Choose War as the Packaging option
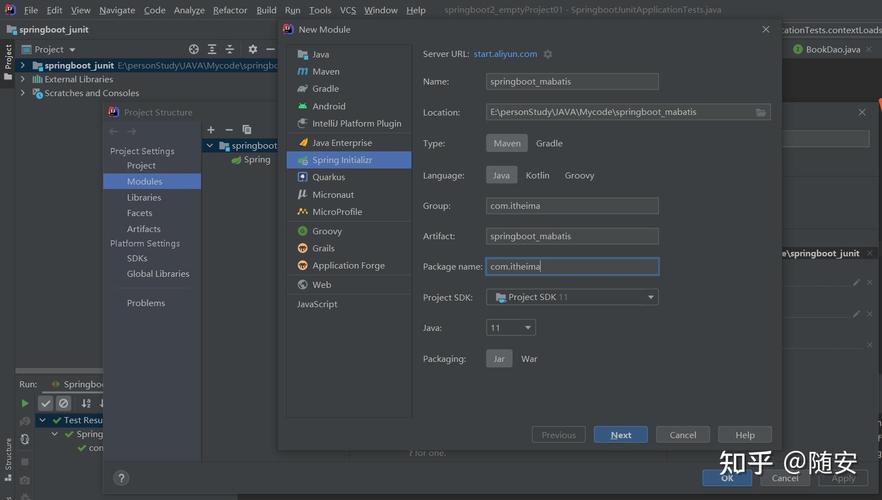 pos(529,359)
